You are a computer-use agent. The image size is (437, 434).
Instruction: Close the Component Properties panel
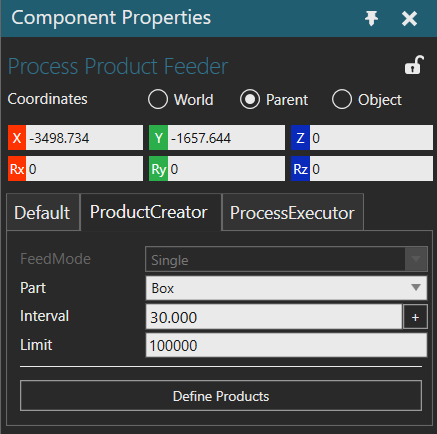pos(409,18)
